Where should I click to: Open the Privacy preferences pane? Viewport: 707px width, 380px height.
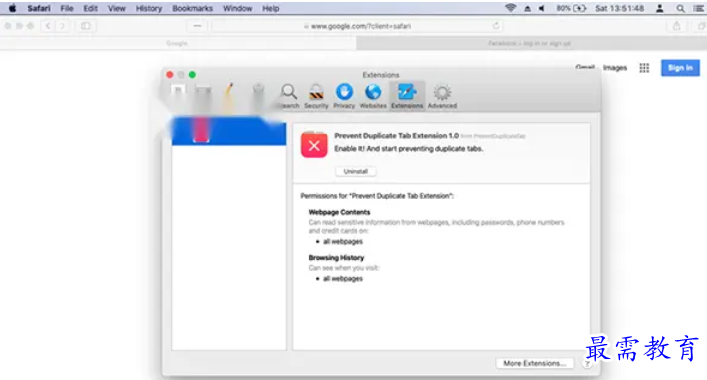click(x=344, y=96)
